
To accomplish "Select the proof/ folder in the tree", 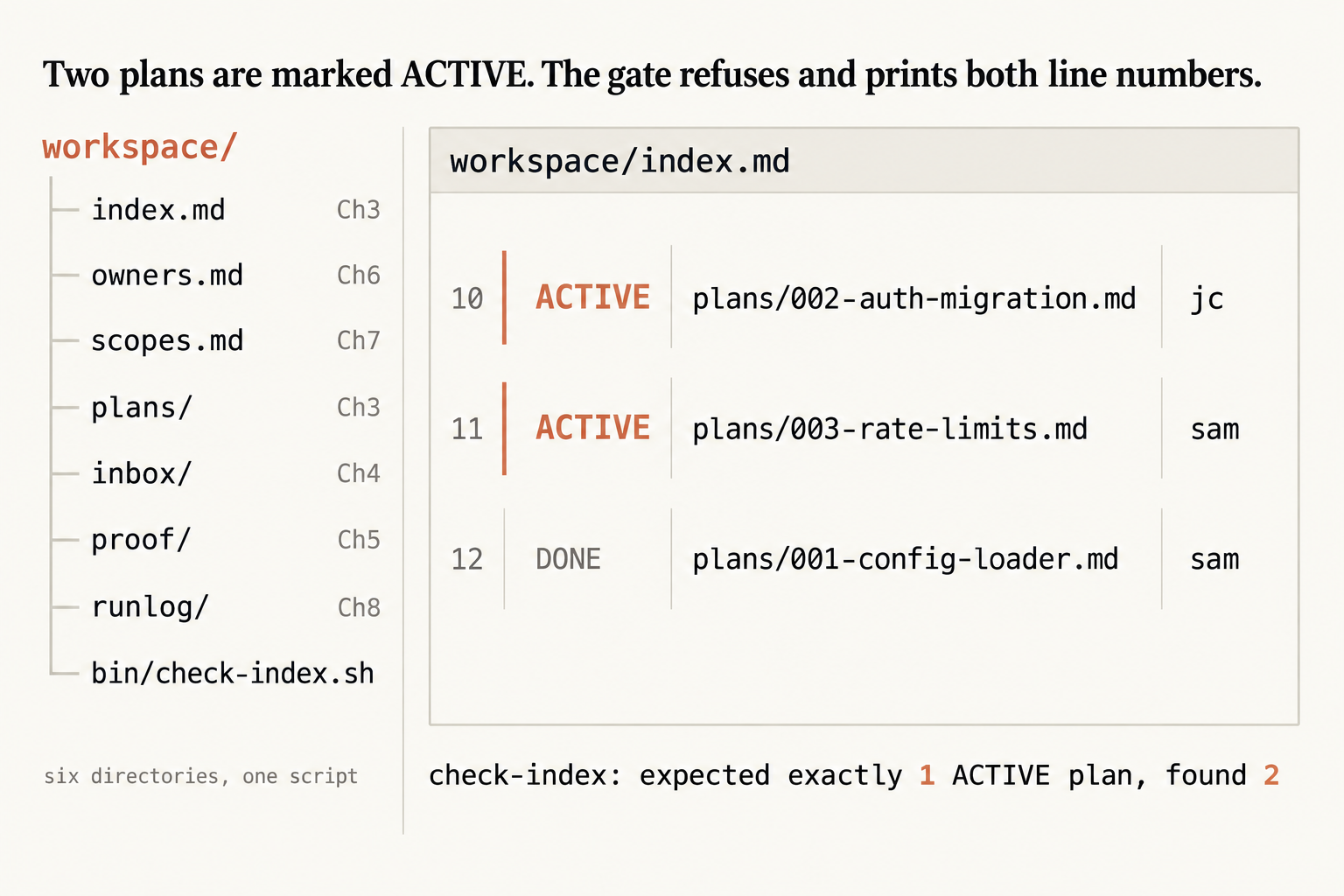I will coord(141,540).
